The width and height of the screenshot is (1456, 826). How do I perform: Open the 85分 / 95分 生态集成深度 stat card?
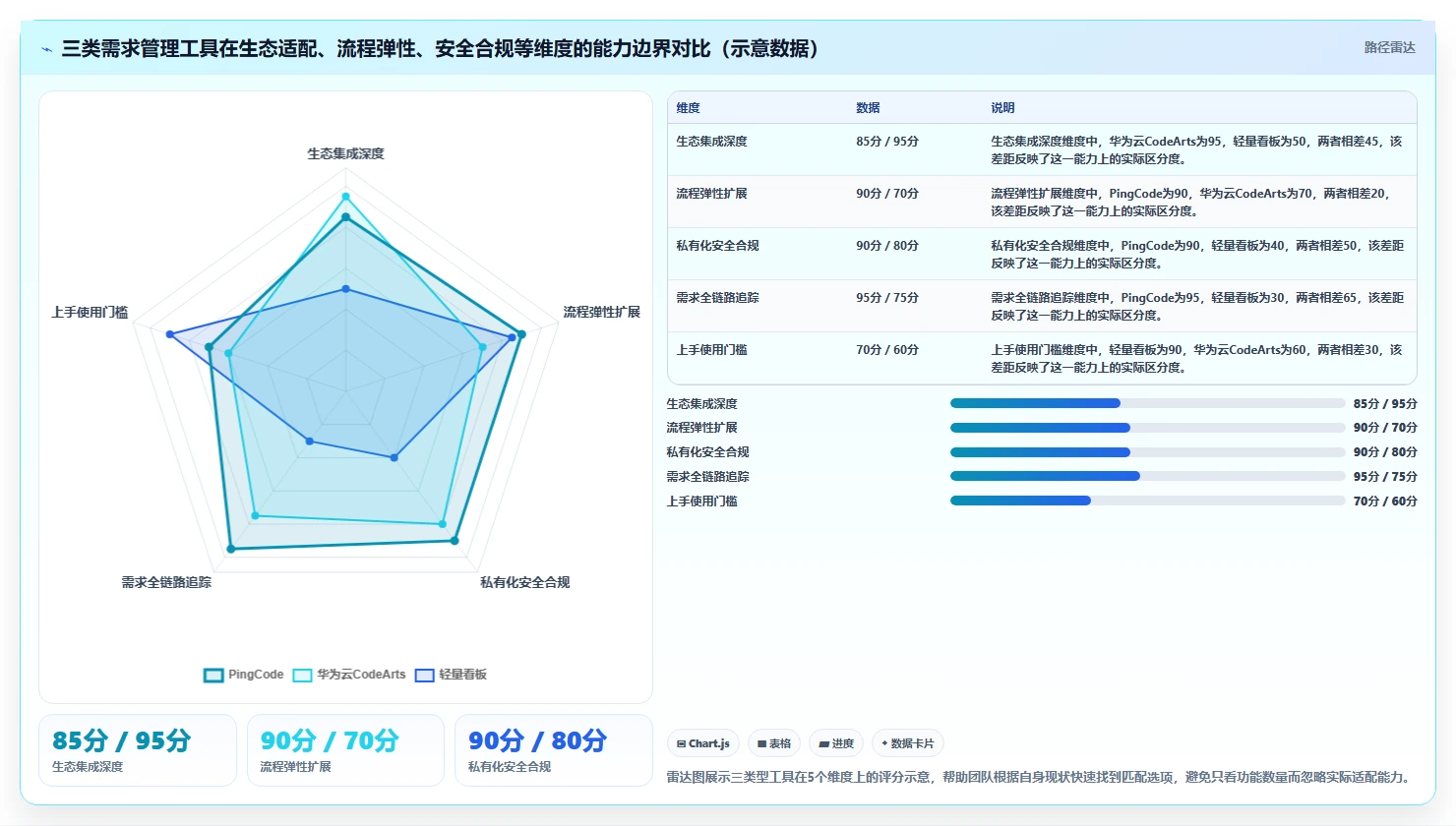click(x=138, y=750)
